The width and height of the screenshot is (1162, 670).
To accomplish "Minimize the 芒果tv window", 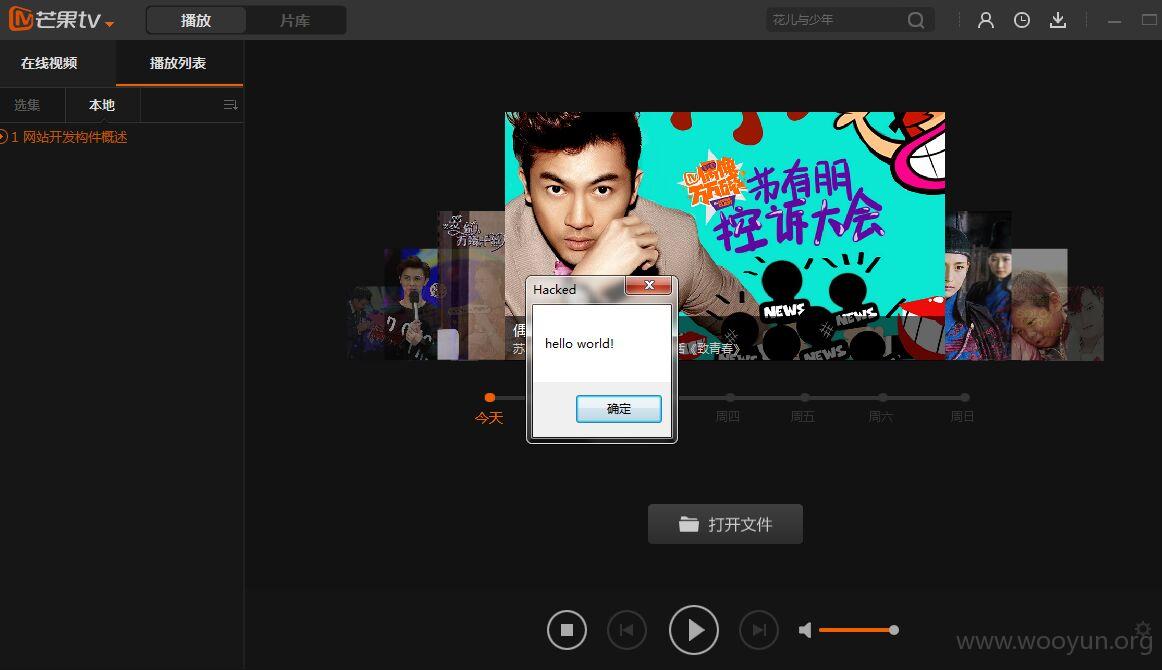I will (1115, 21).
